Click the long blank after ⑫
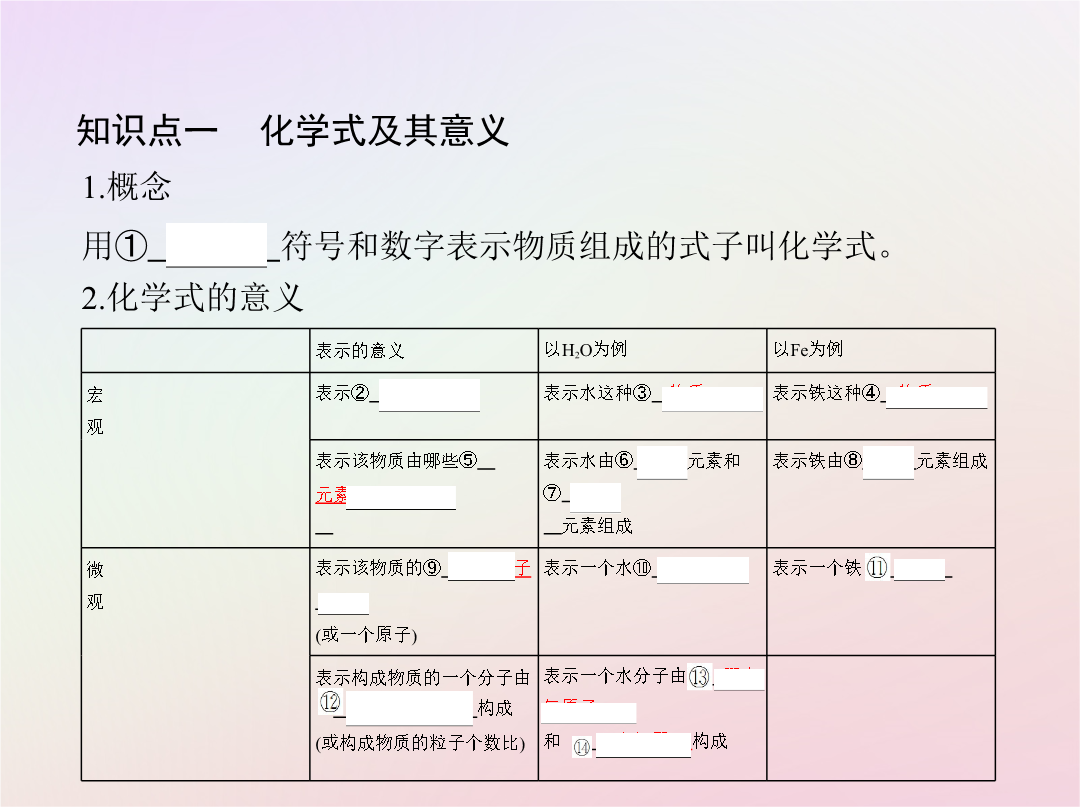The height and width of the screenshot is (807, 1080). [x=409, y=708]
